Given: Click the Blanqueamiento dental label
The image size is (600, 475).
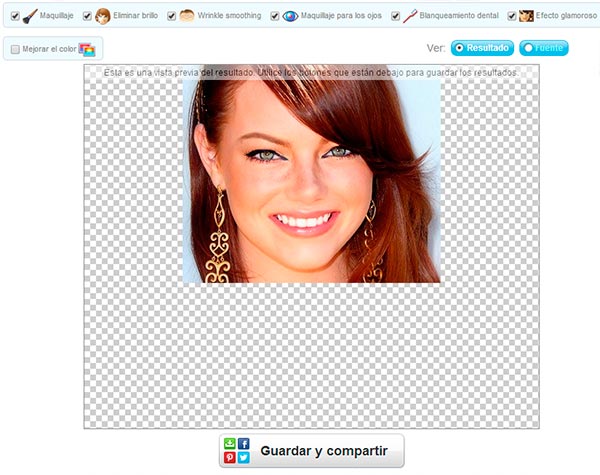Looking at the screenshot, I should pyautogui.click(x=459, y=16).
